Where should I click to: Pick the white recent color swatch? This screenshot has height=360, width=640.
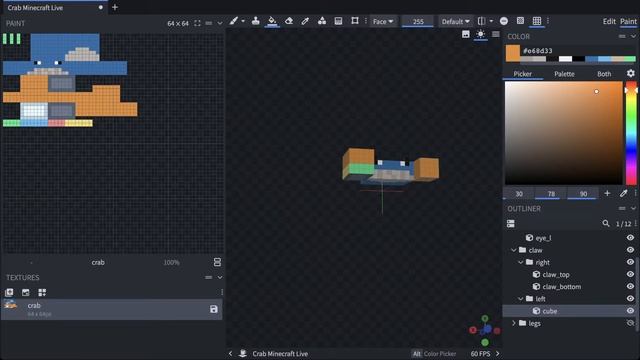[565, 59]
